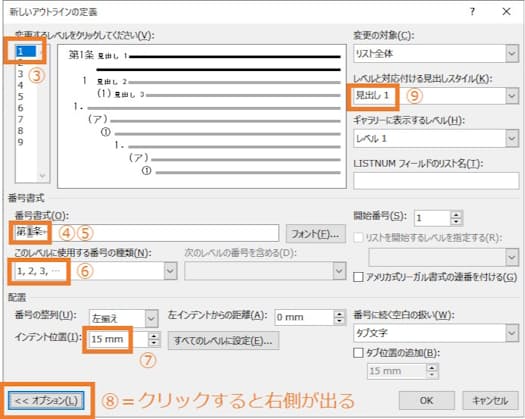
Task: Decrease tab position with down spinner
Action: (432, 375)
